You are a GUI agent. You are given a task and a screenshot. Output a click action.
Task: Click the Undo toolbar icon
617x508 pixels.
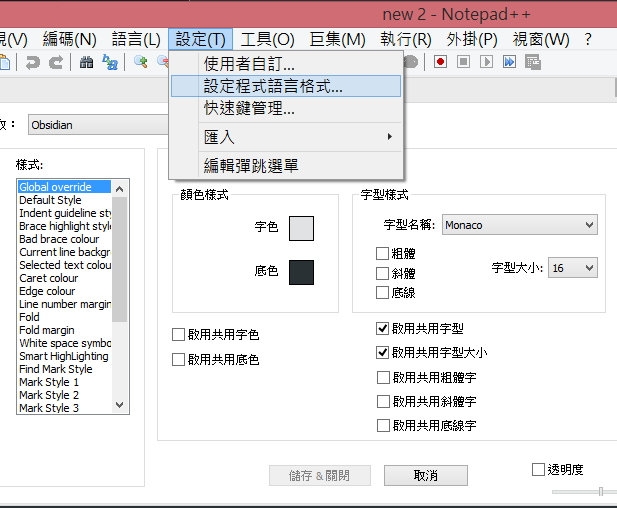33,62
